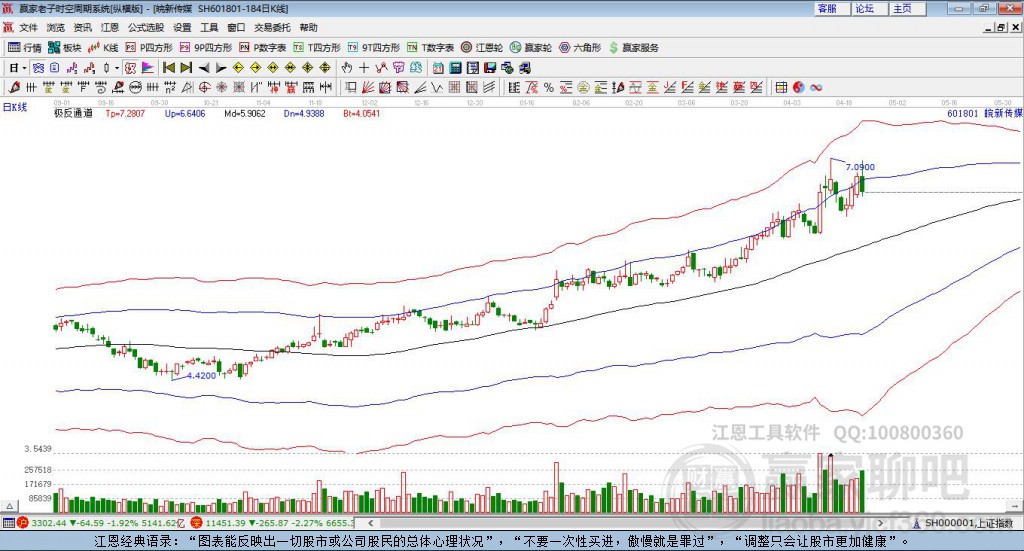Click the 客服 button
1024x551 pixels.
(831, 8)
